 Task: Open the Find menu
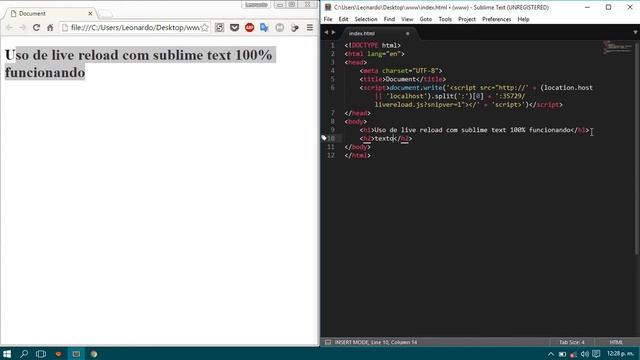[389, 19]
